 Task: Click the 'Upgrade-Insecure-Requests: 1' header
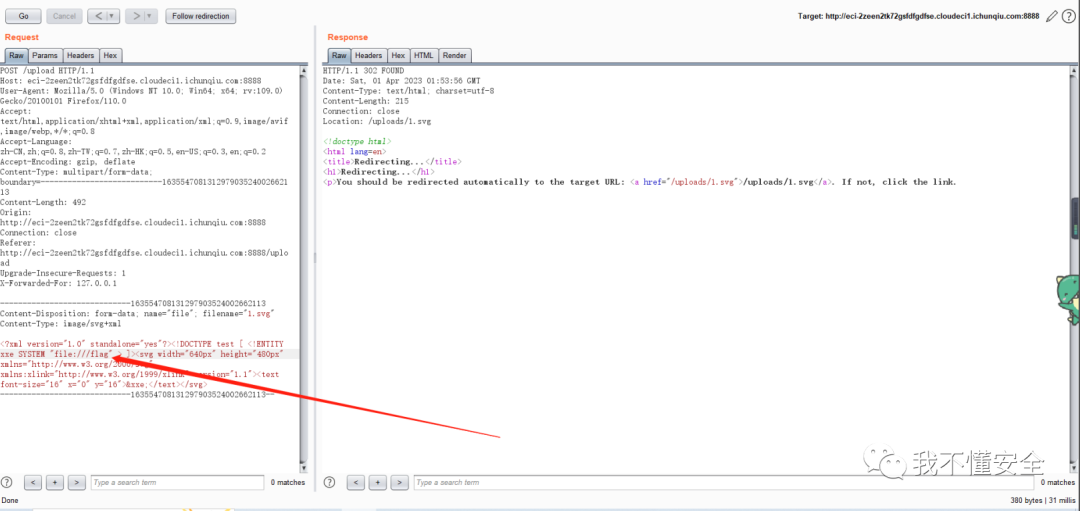coord(63,273)
